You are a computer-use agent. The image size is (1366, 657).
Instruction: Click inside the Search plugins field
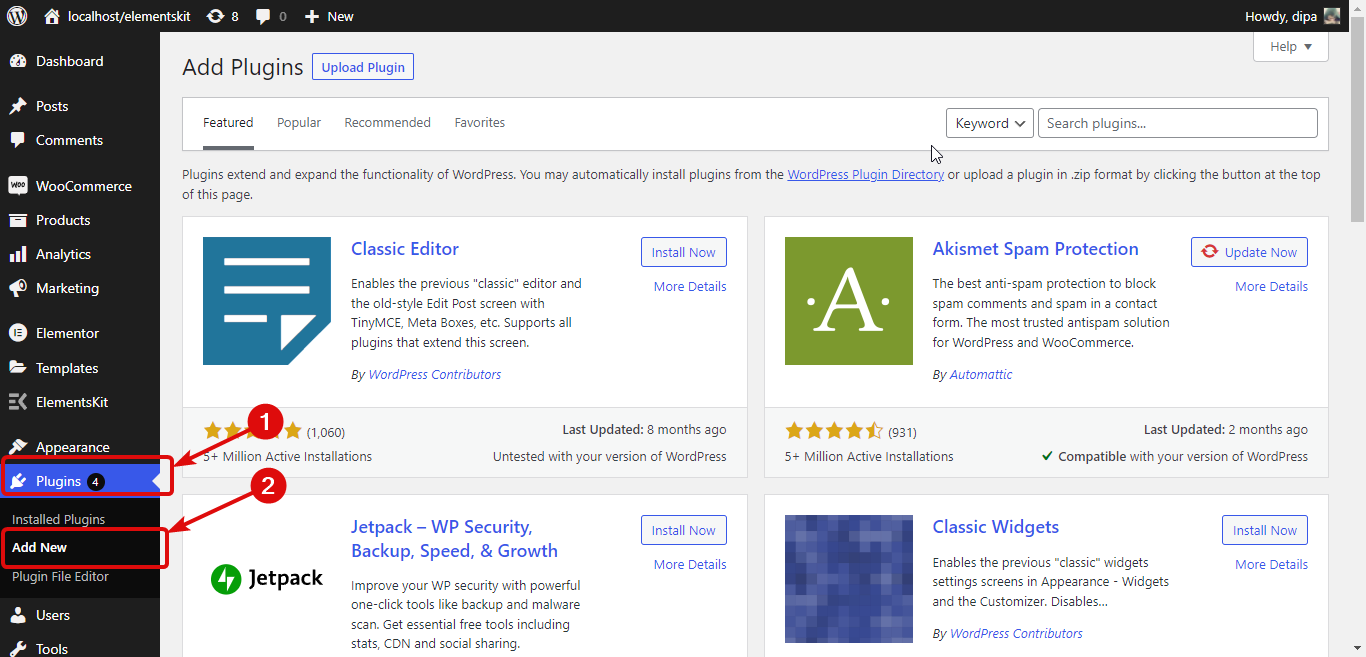coord(1177,122)
